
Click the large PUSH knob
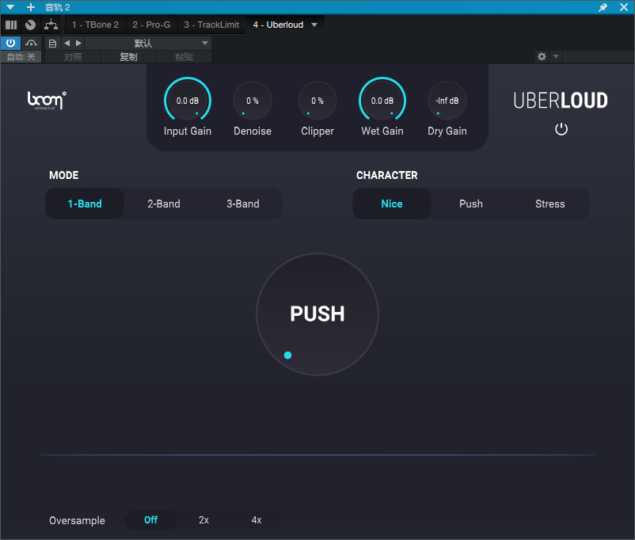tap(317, 314)
